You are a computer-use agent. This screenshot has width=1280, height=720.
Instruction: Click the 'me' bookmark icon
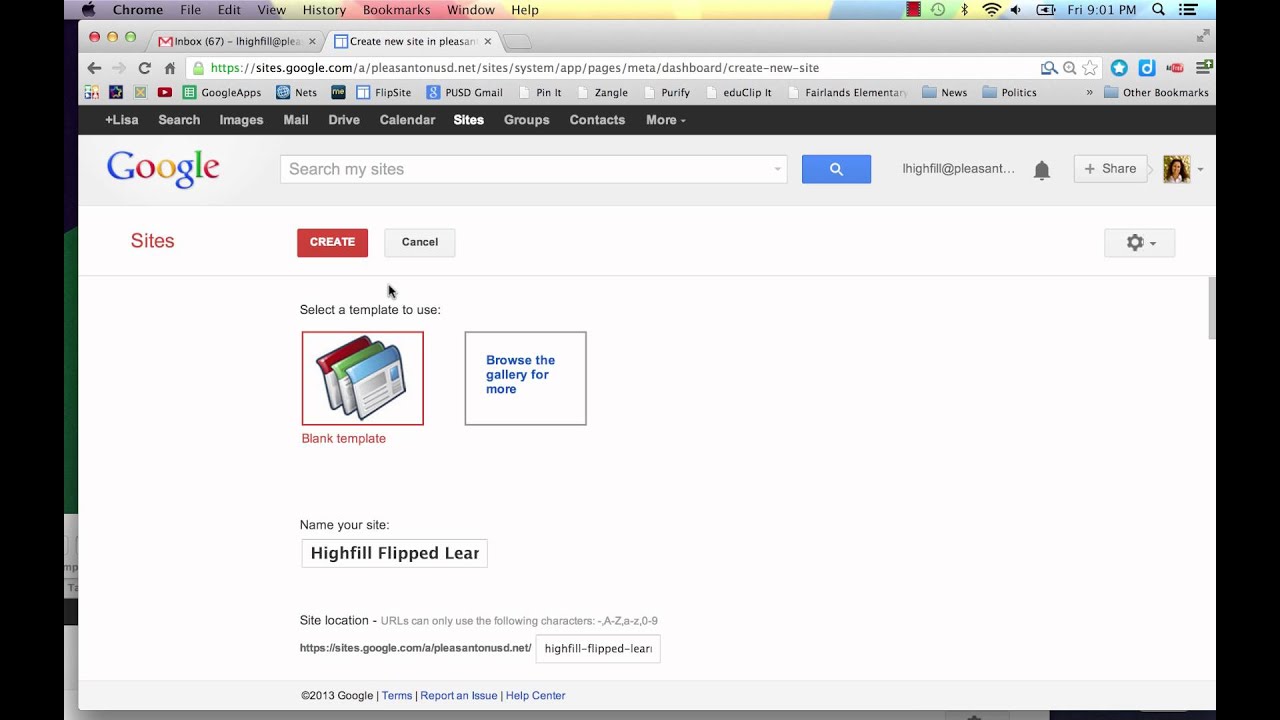coord(338,92)
